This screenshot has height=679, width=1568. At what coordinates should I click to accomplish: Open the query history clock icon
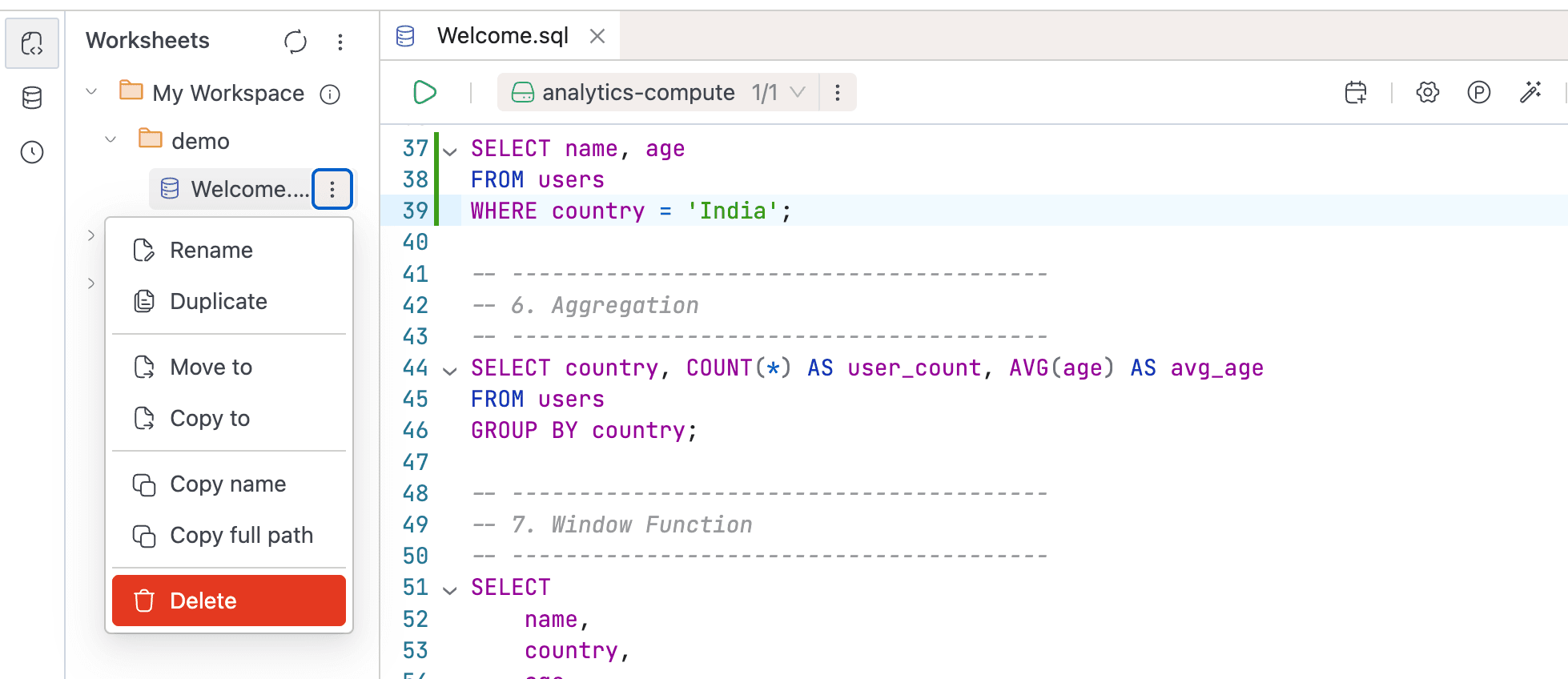(x=32, y=152)
